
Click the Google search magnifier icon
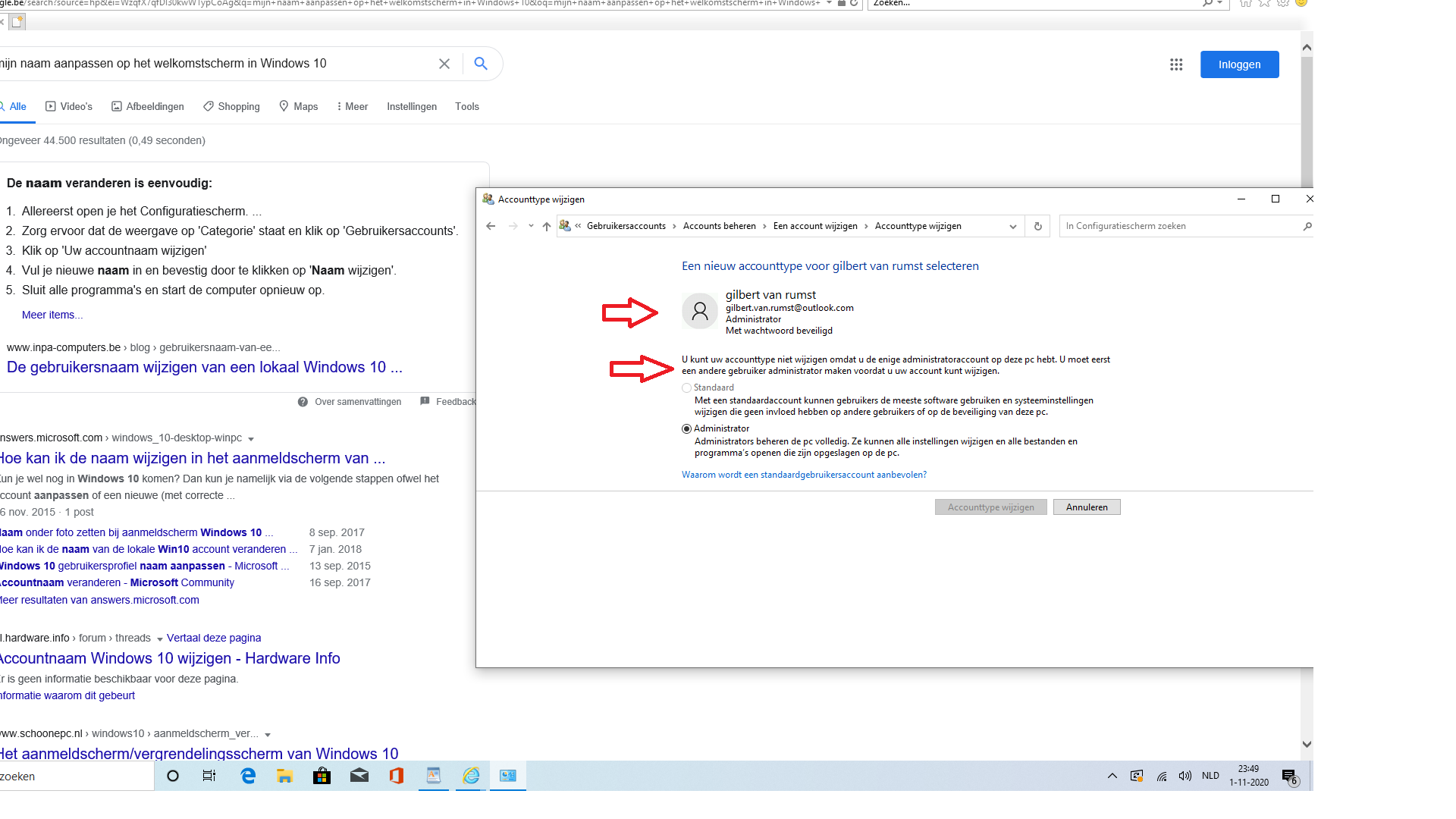point(480,64)
